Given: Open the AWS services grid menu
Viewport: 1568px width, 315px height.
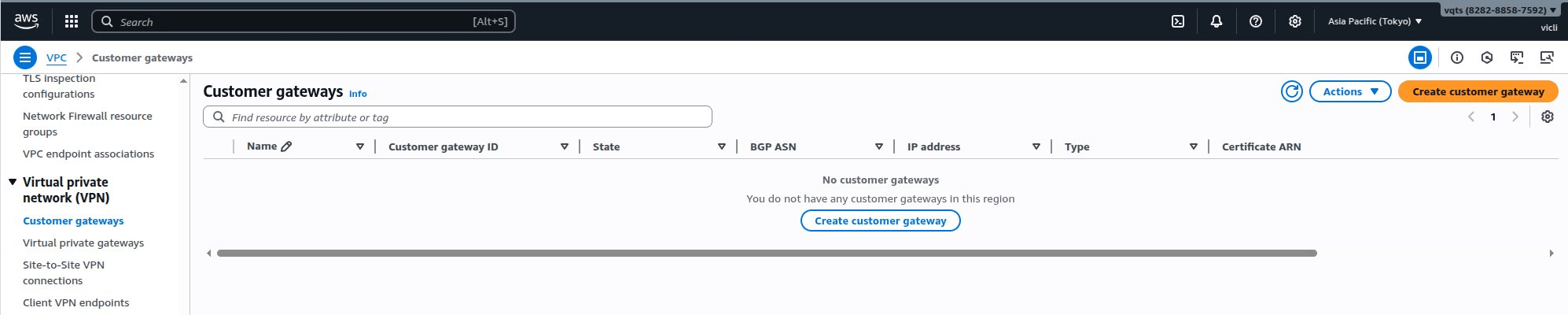Looking at the screenshot, I should click(72, 21).
